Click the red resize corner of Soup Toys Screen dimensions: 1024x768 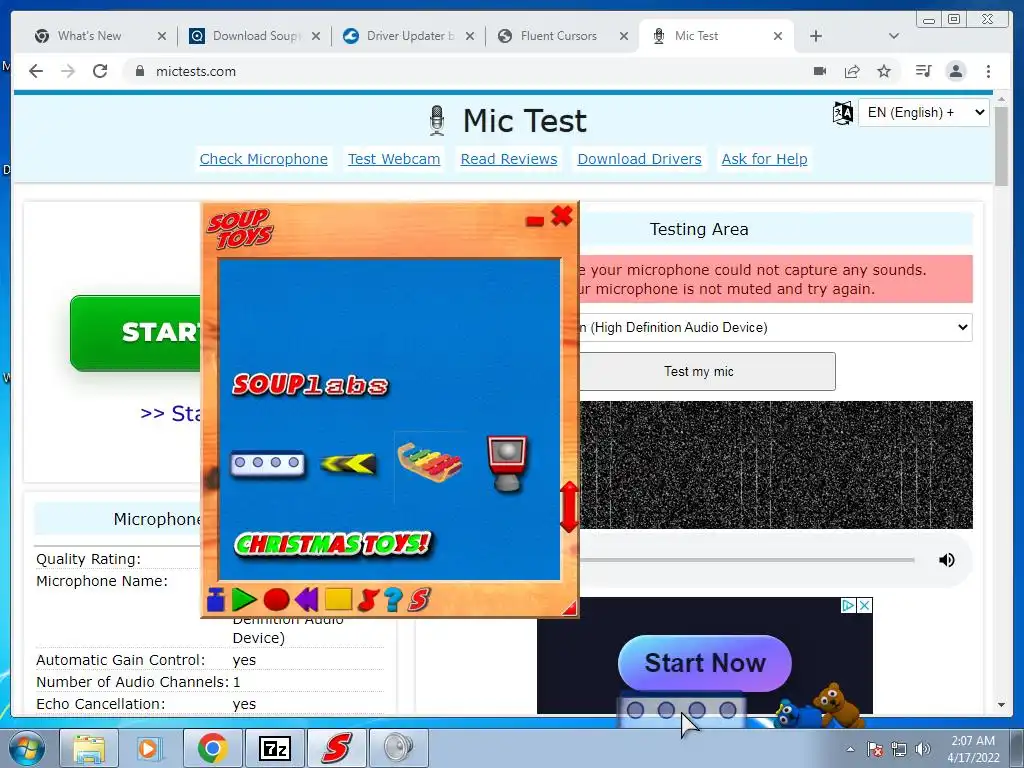coord(570,608)
